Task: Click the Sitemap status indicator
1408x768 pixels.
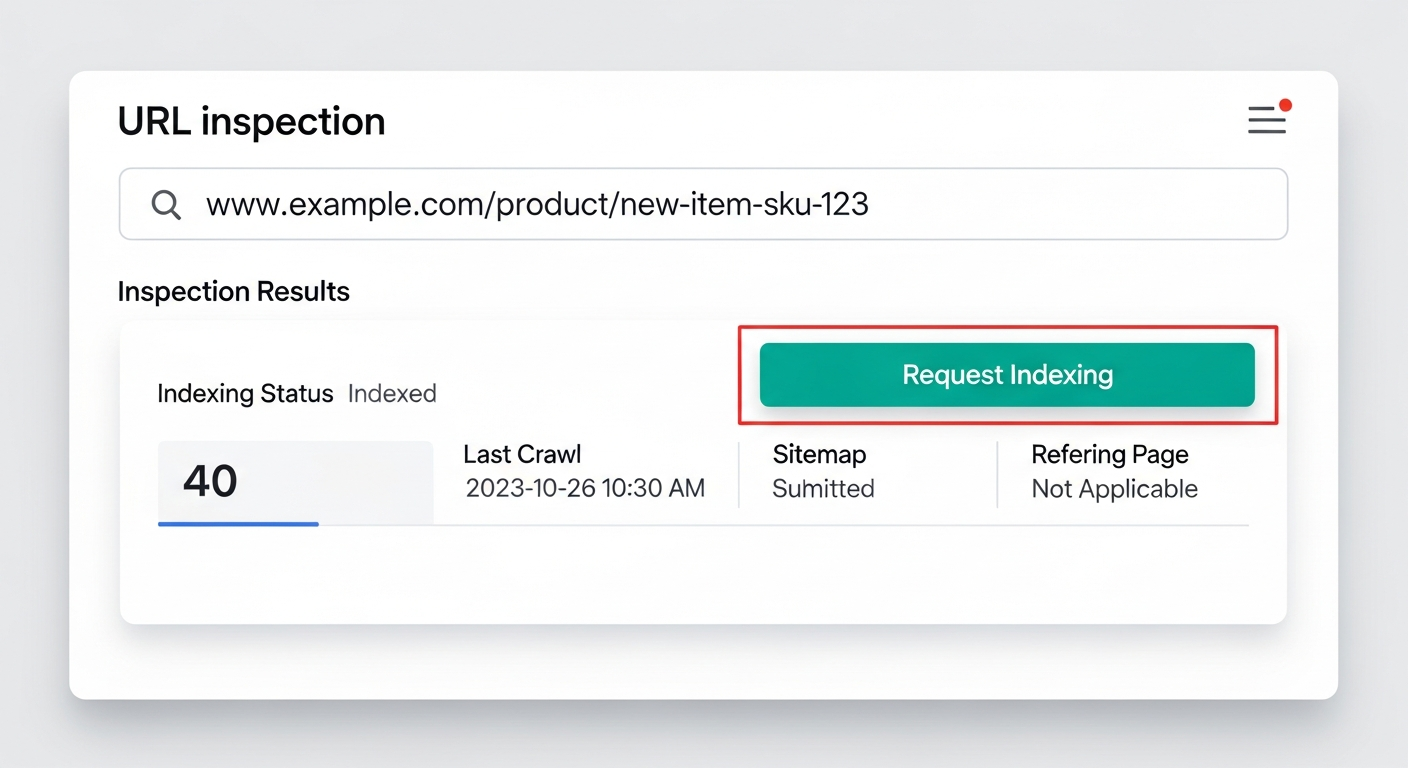Action: tap(823, 488)
